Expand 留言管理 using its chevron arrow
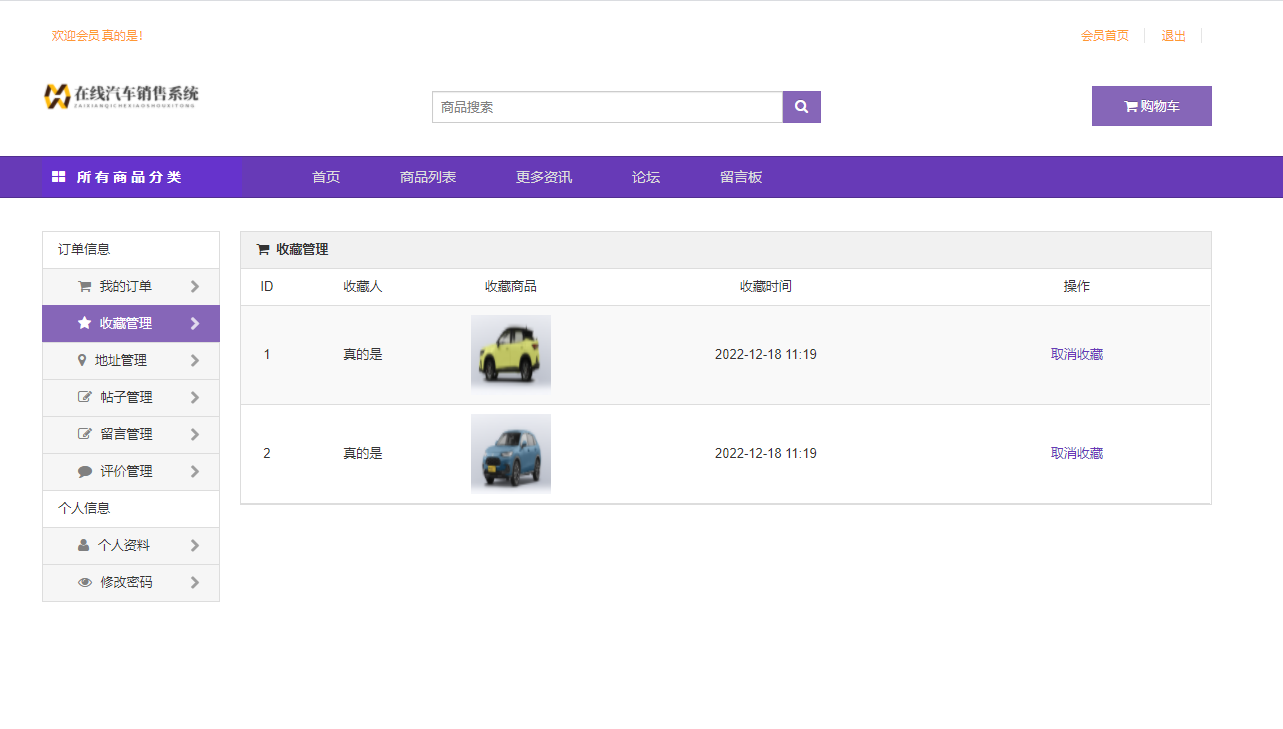 [x=195, y=434]
